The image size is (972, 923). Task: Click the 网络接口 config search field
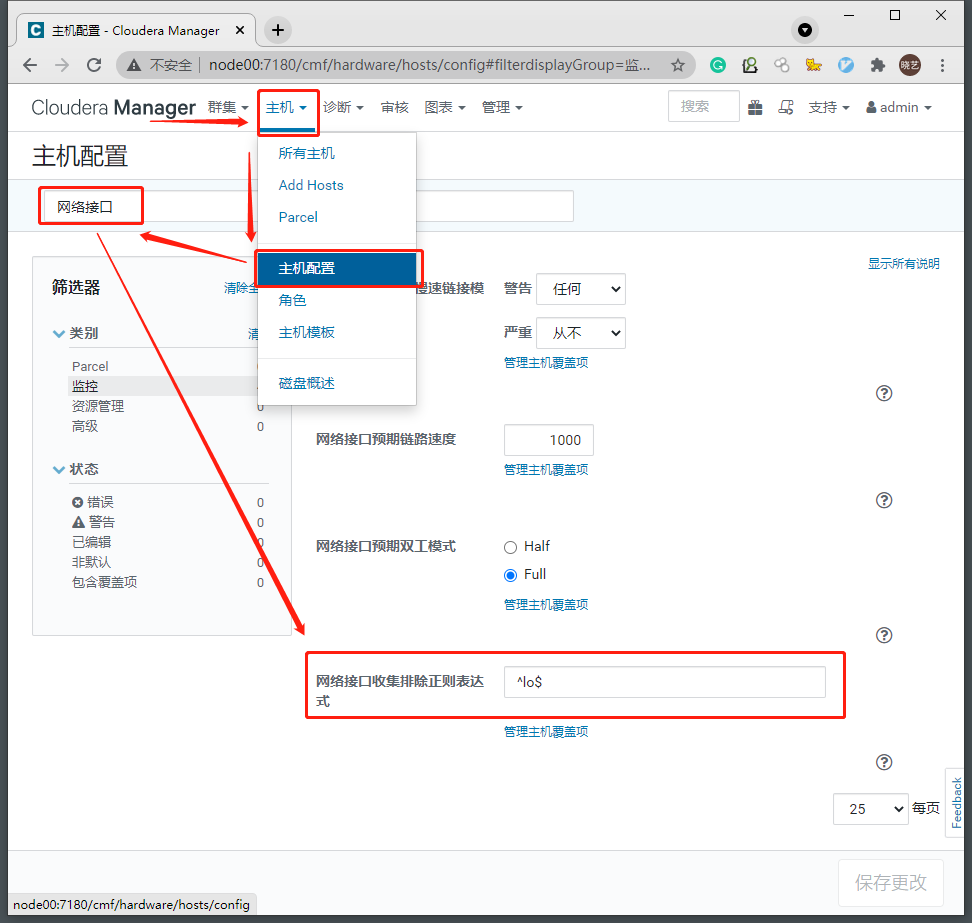pyautogui.click(x=309, y=206)
